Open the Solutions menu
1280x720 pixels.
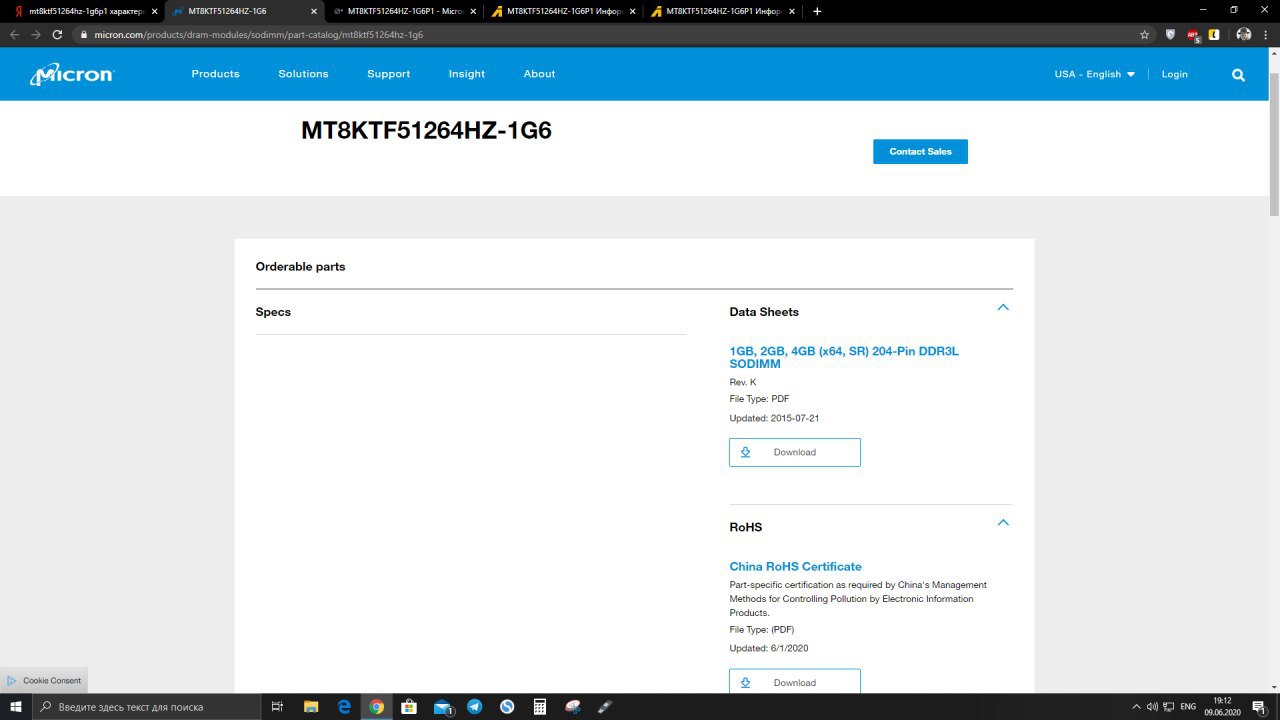(303, 74)
